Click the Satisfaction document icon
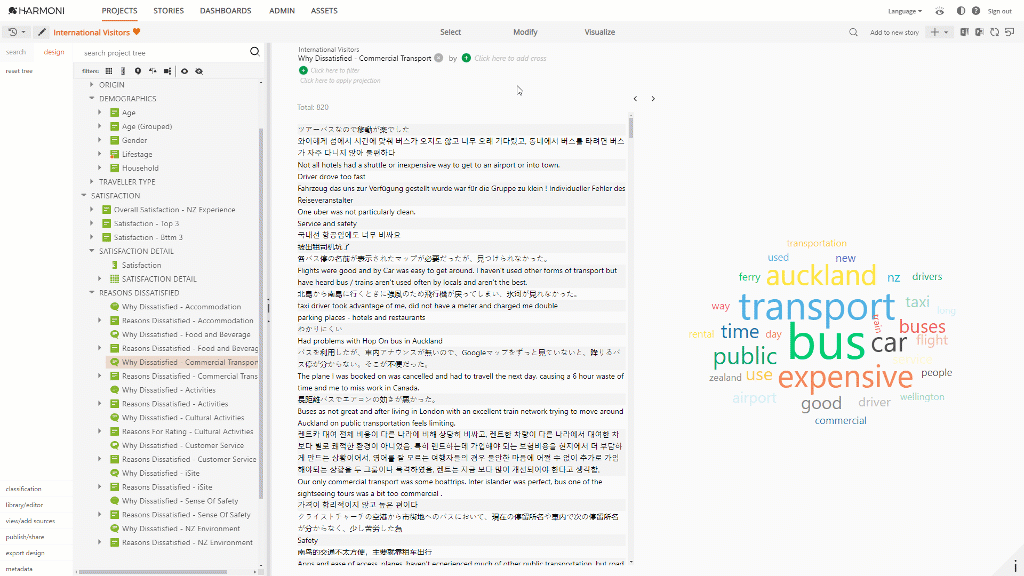1024x576 pixels. [x=114, y=265]
